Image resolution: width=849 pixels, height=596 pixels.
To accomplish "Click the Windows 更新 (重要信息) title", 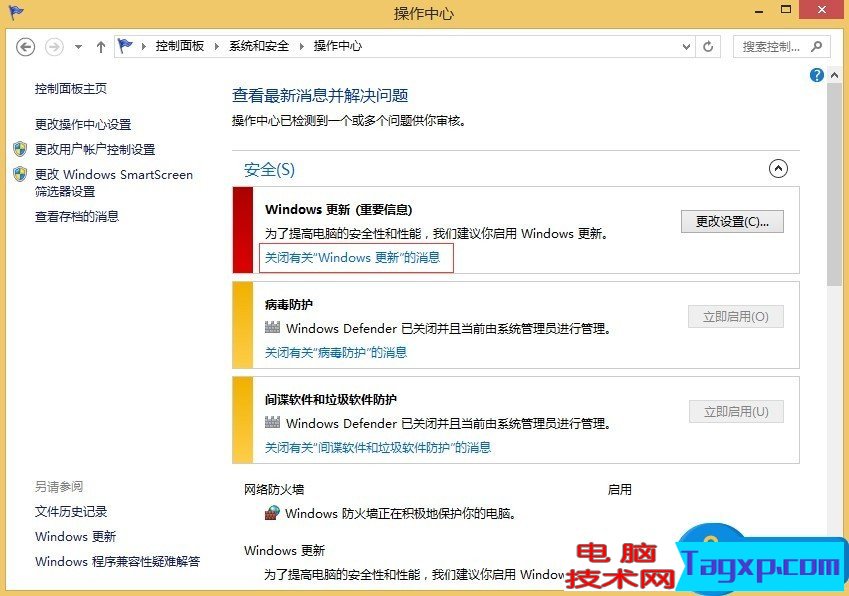I will click(339, 210).
